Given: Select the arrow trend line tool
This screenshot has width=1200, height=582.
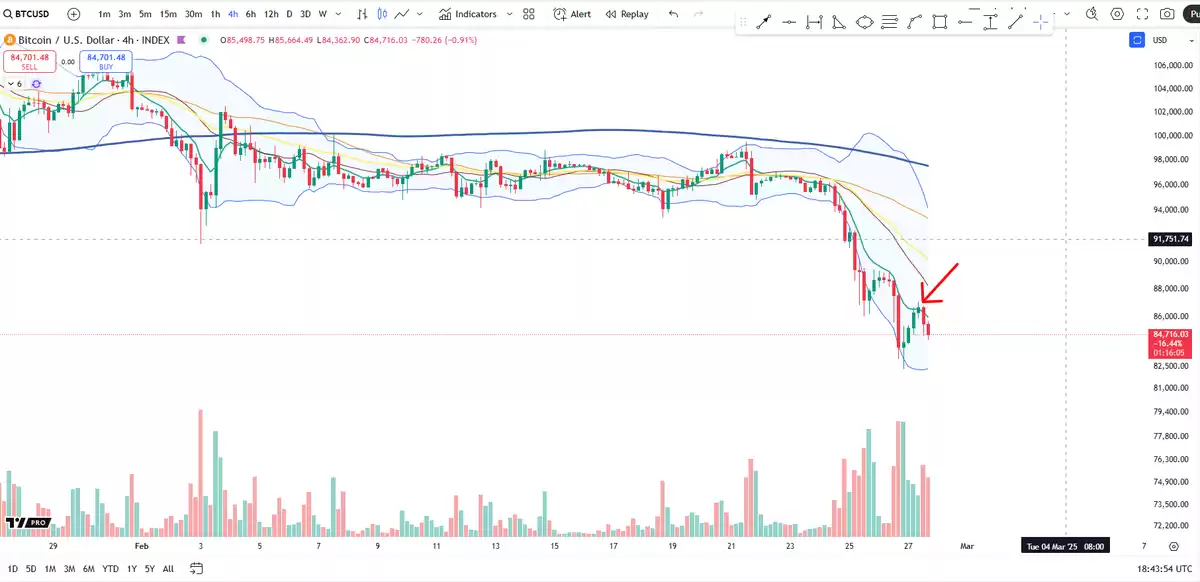Looking at the screenshot, I should [x=764, y=22].
